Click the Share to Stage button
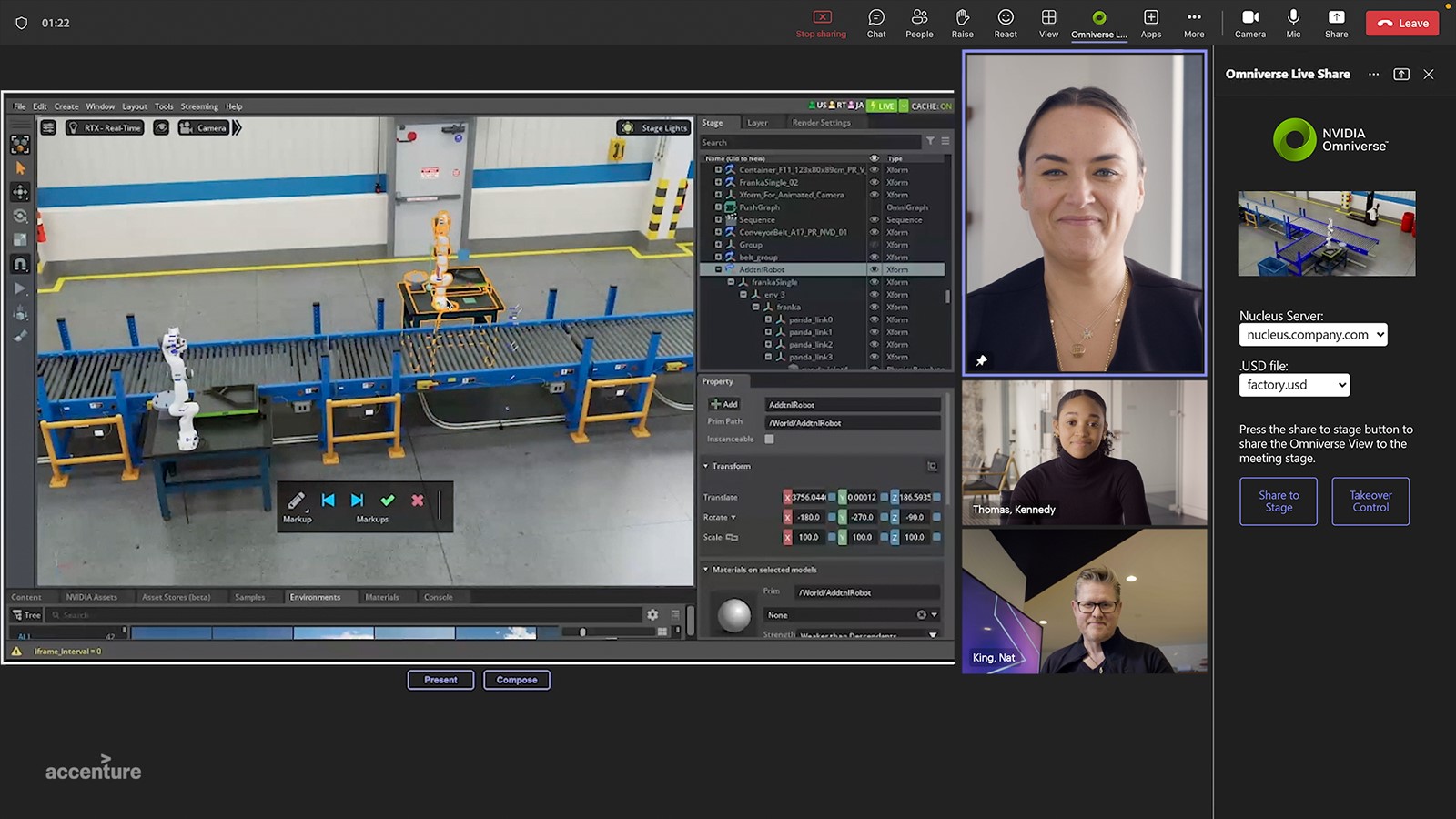This screenshot has height=819, width=1456. 1278,501
